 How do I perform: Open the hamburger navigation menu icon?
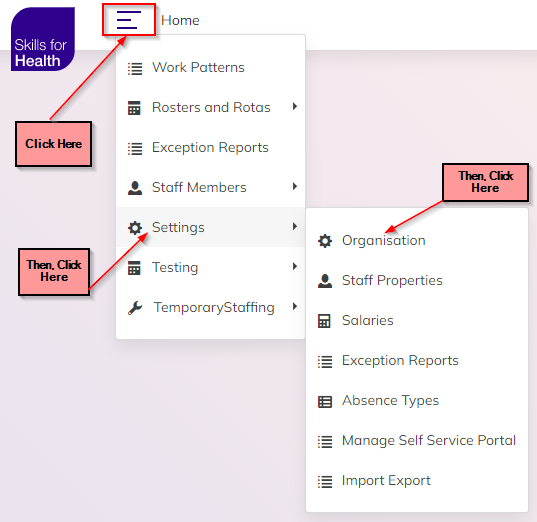[128, 20]
